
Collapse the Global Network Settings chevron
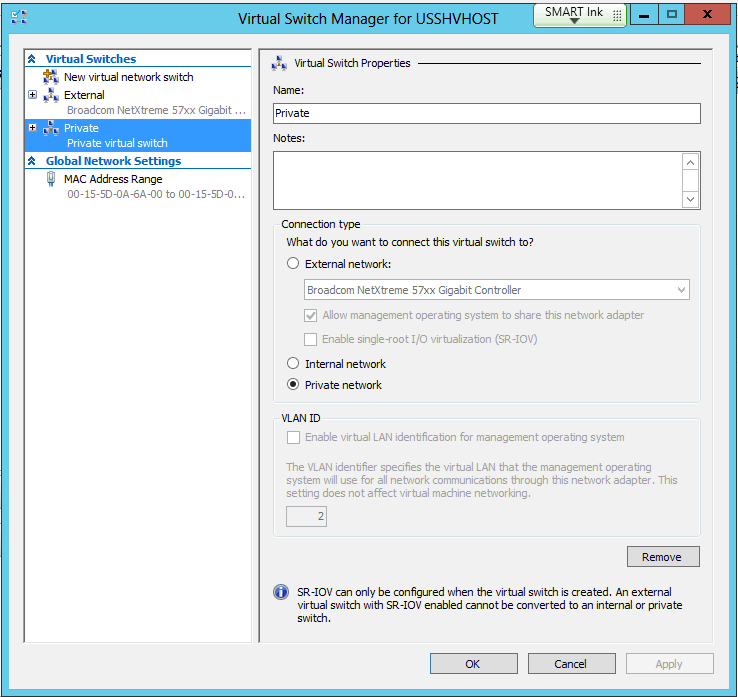click(x=32, y=161)
